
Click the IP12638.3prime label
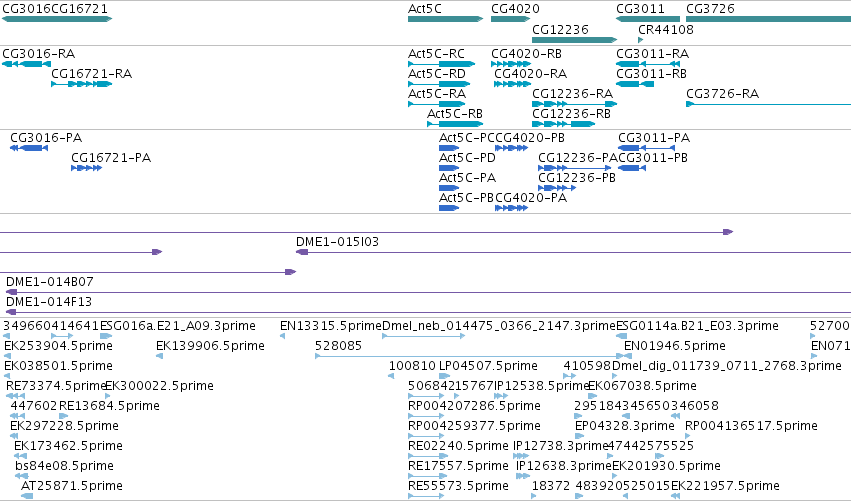563,466
